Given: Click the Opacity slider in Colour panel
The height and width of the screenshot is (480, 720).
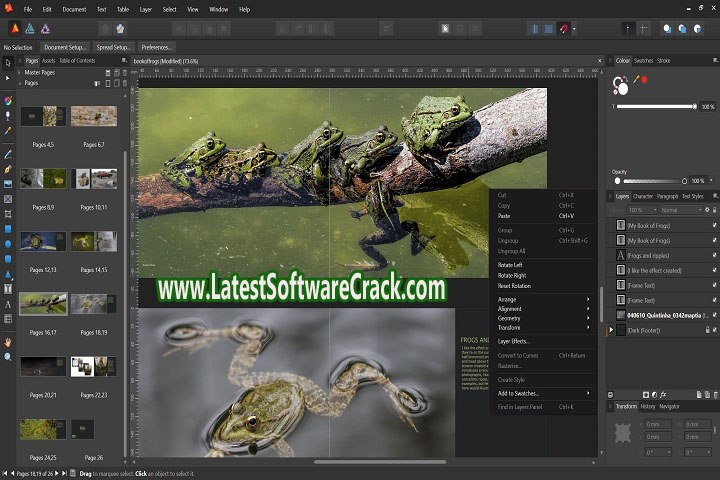Looking at the screenshot, I should [x=650, y=181].
